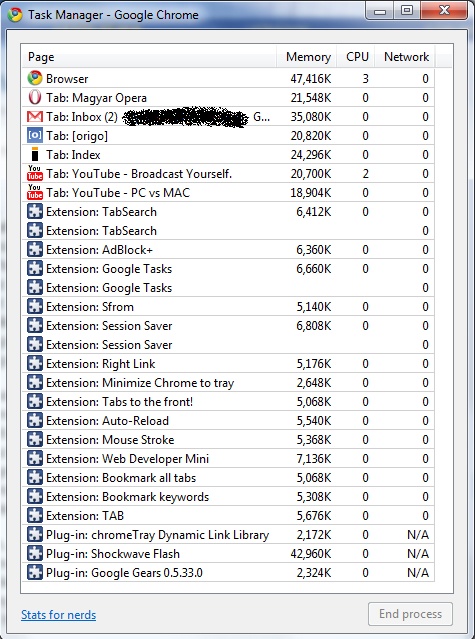Click puzzle icon beside Extension: AdBlock+

[x=35, y=249]
